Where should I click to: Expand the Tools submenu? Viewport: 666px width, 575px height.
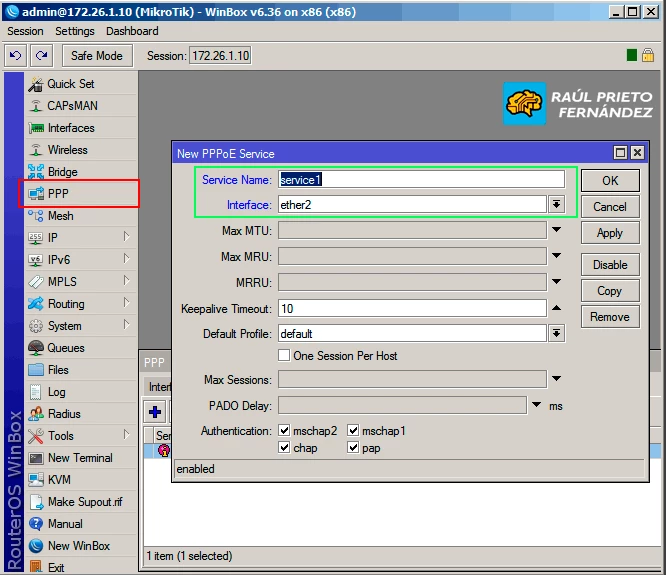coord(126,435)
